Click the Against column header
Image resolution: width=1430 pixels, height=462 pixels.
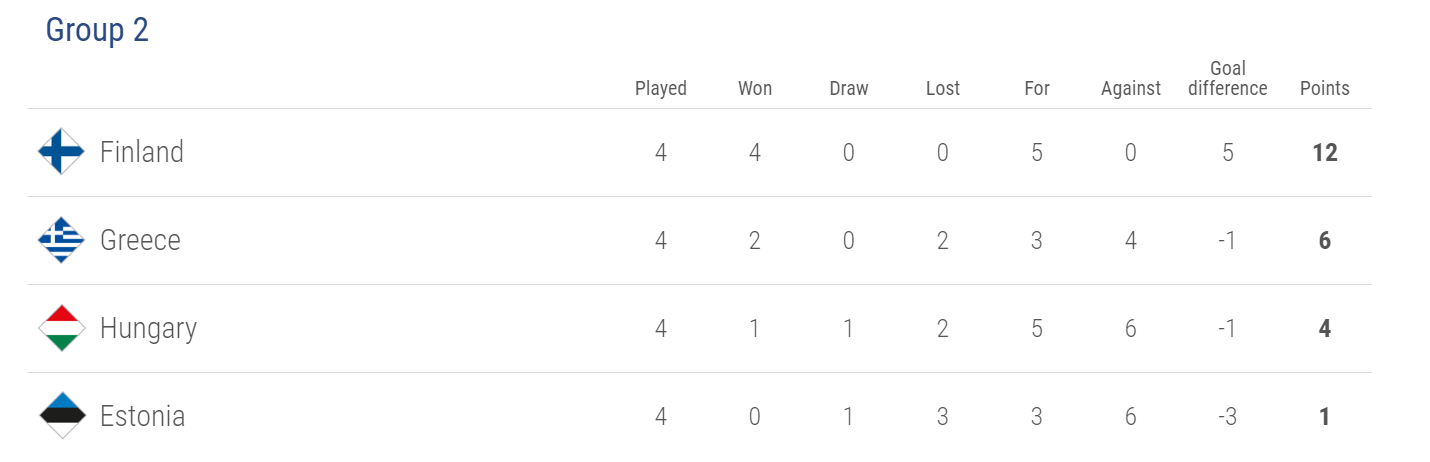(1131, 88)
